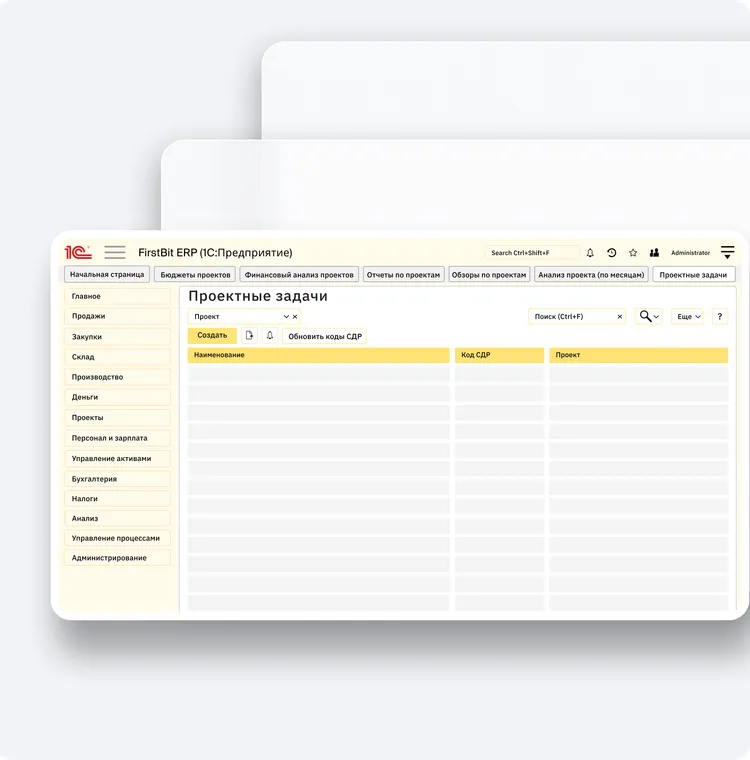The height and width of the screenshot is (760, 750).
Task: Sort by Наименование column header
Action: 318,355
